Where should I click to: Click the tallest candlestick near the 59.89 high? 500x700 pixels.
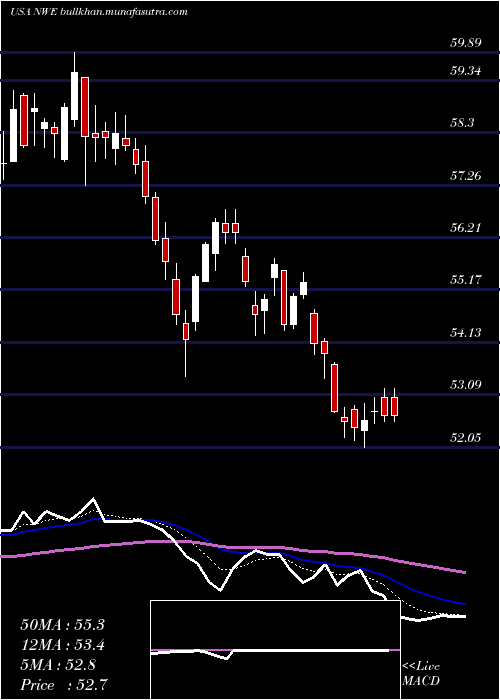(x=75, y=89)
